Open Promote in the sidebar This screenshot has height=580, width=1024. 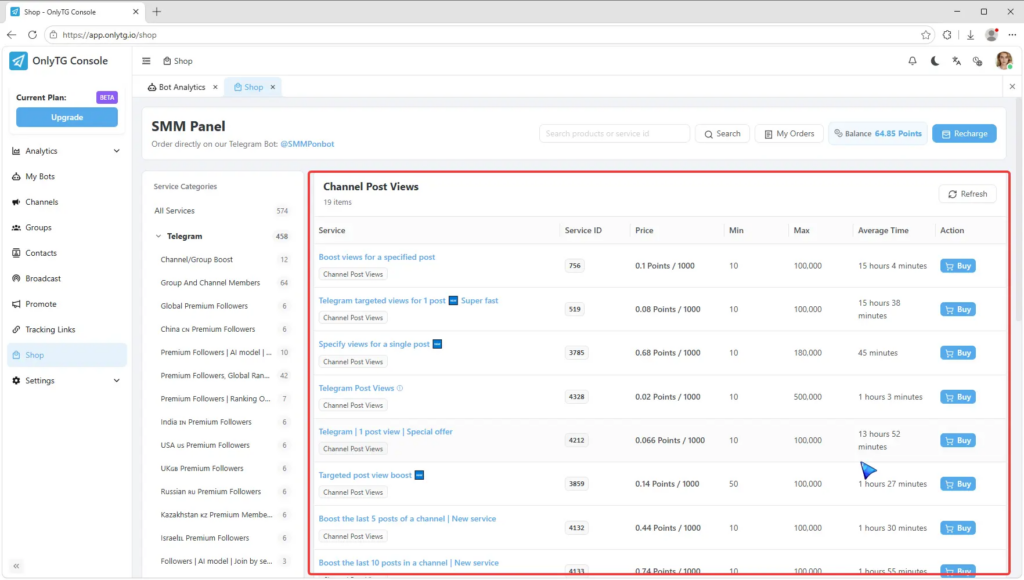pyautogui.click(x=67, y=304)
